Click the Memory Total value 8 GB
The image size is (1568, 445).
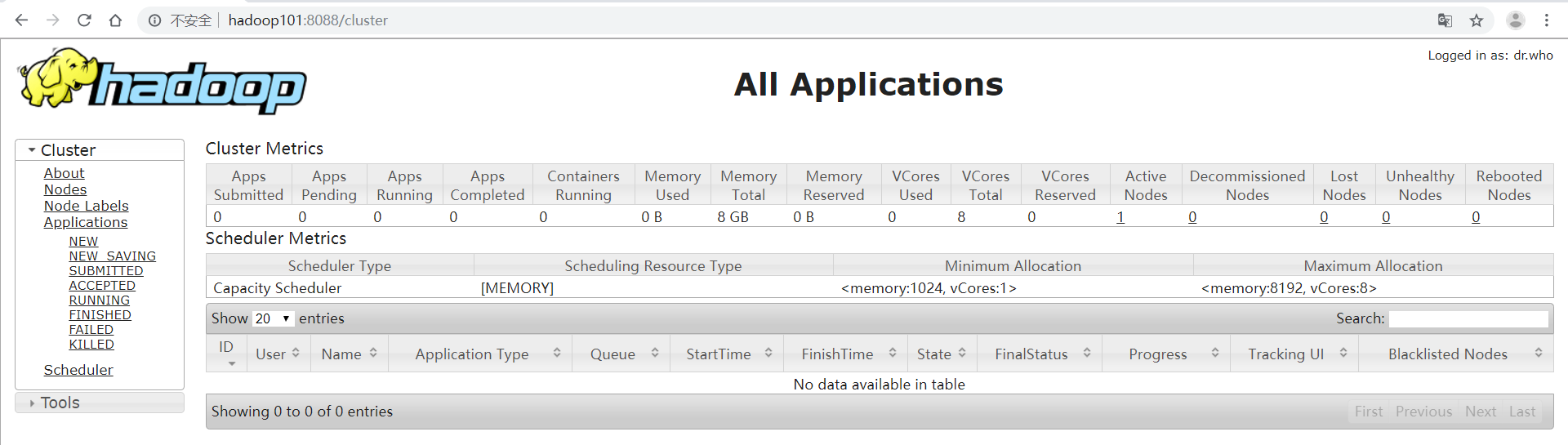(733, 217)
